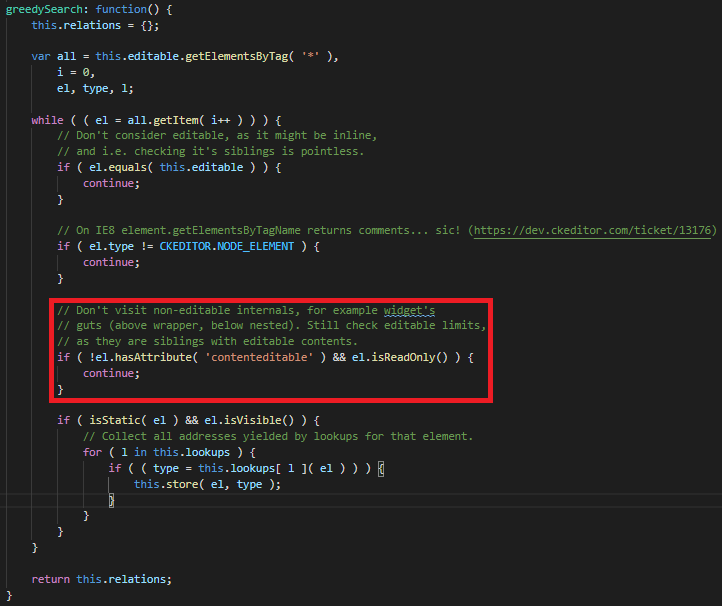The height and width of the screenshot is (606, 722).
Task: Click the 'el, type, l;' declaration line
Action: pyautogui.click(x=95, y=88)
